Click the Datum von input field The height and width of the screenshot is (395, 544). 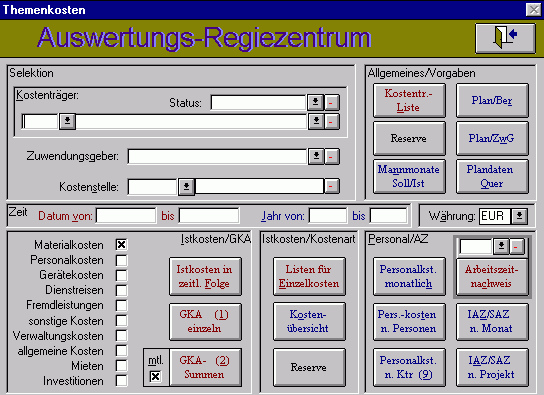click(126, 216)
